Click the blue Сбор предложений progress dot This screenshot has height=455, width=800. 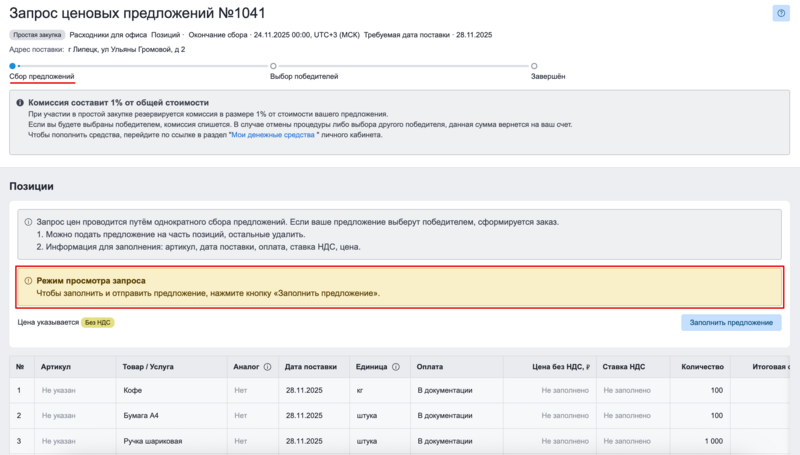pos(12,66)
